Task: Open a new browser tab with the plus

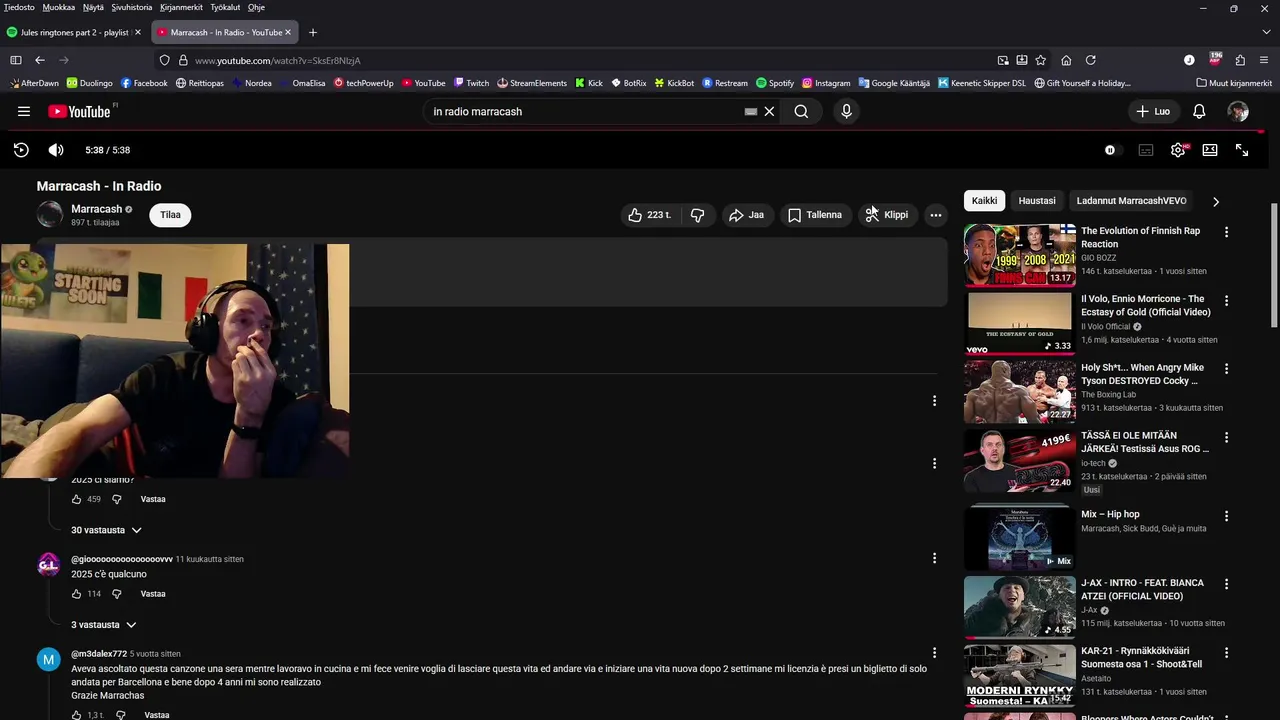Action: pyautogui.click(x=313, y=32)
